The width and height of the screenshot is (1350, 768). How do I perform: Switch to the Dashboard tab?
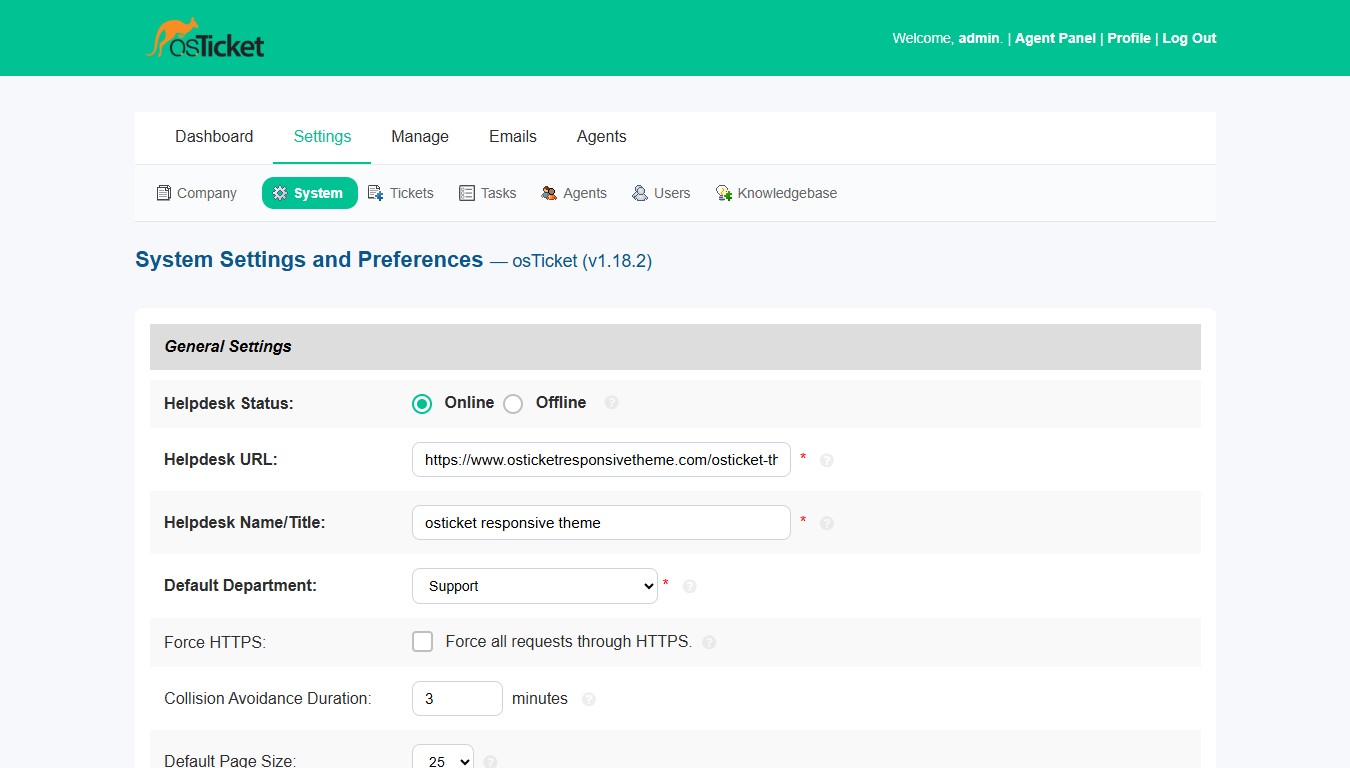[x=214, y=137]
